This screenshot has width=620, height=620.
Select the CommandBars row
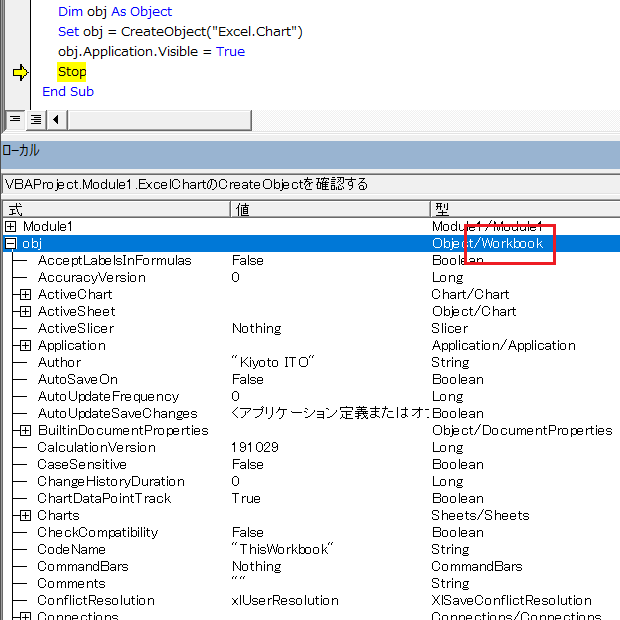coord(312,567)
